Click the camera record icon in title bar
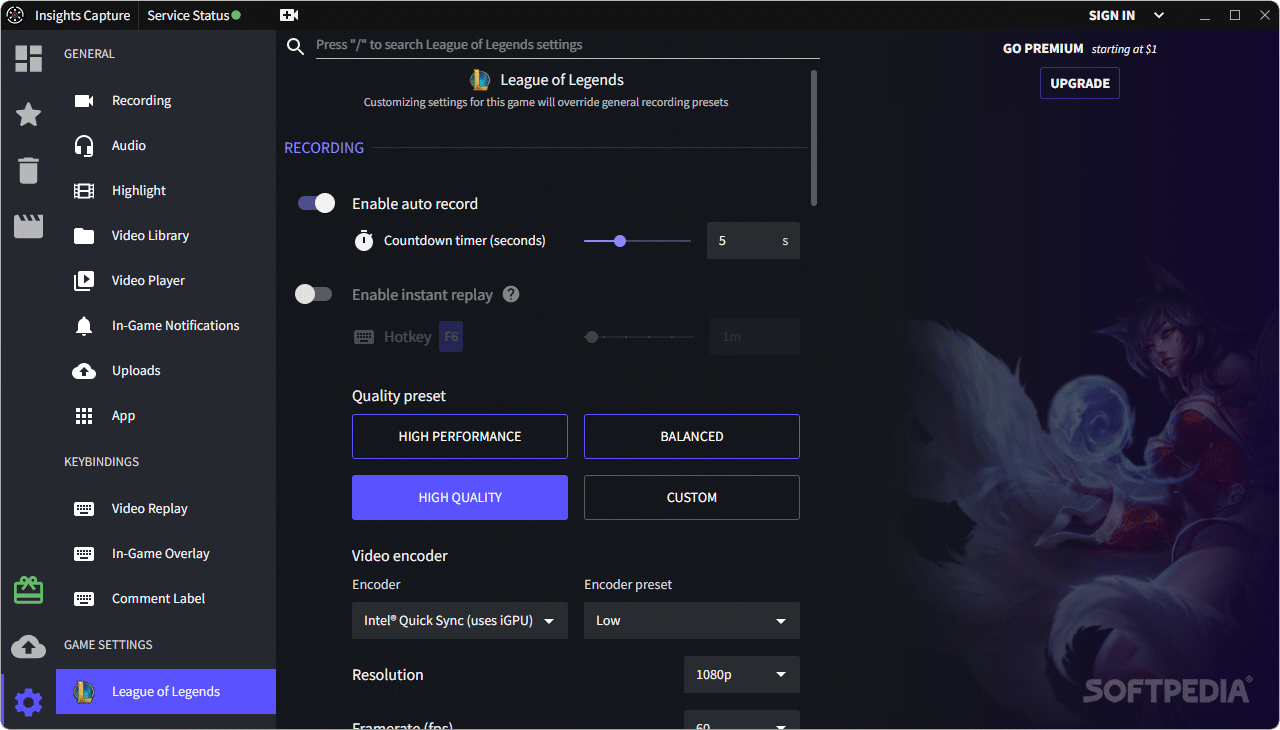The height and width of the screenshot is (730, 1280). (289, 15)
